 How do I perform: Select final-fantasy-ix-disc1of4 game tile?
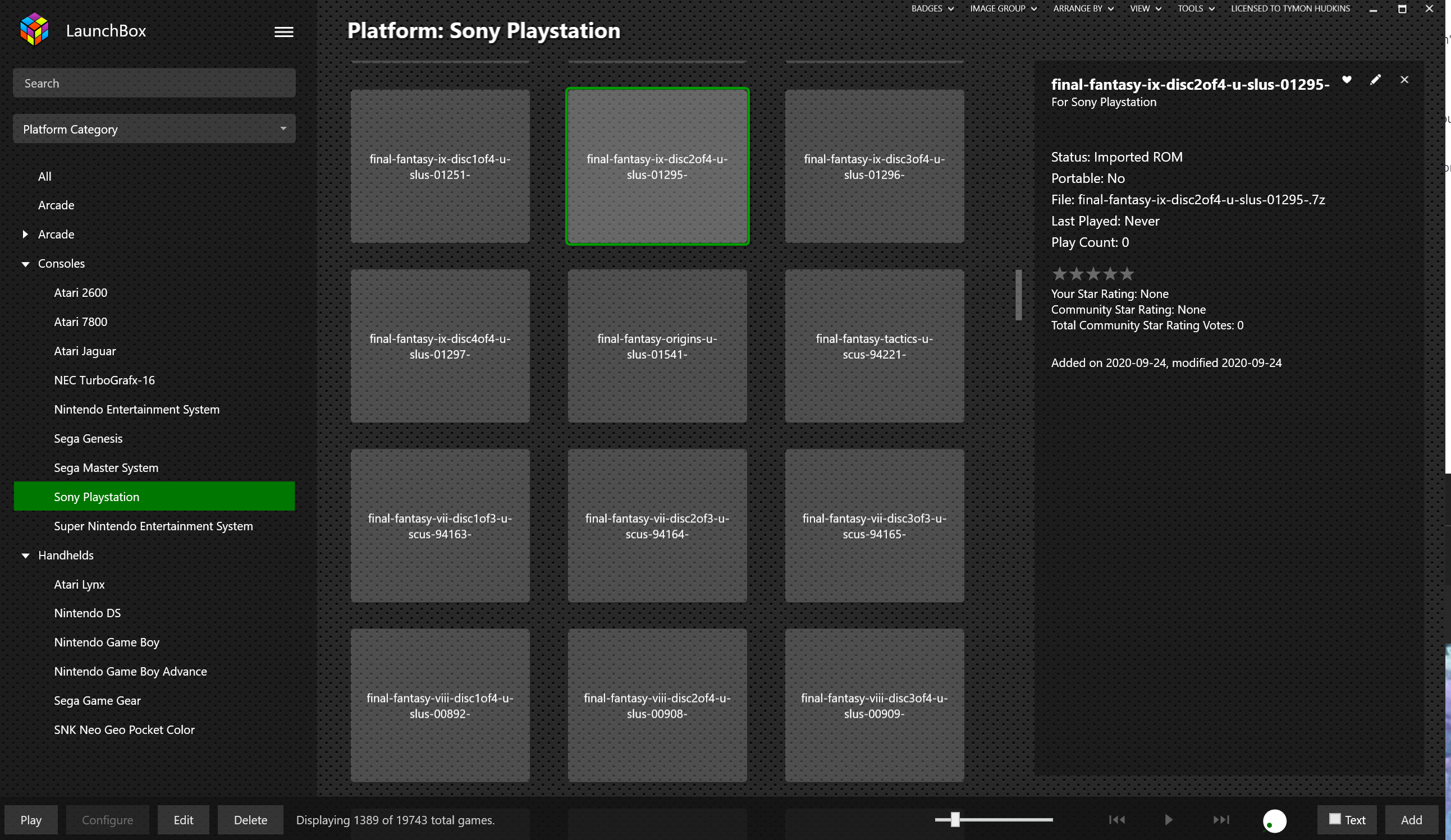[440, 167]
